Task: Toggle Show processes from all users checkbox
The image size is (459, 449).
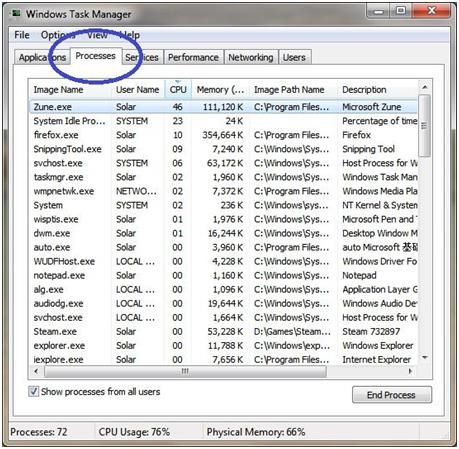Action: coord(33,391)
